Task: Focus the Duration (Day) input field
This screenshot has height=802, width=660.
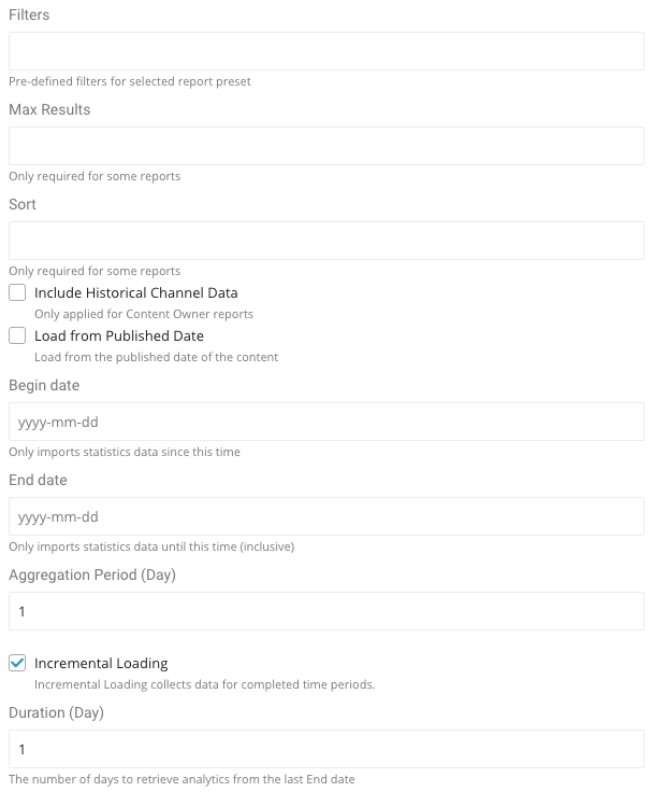Action: pyautogui.click(x=326, y=749)
